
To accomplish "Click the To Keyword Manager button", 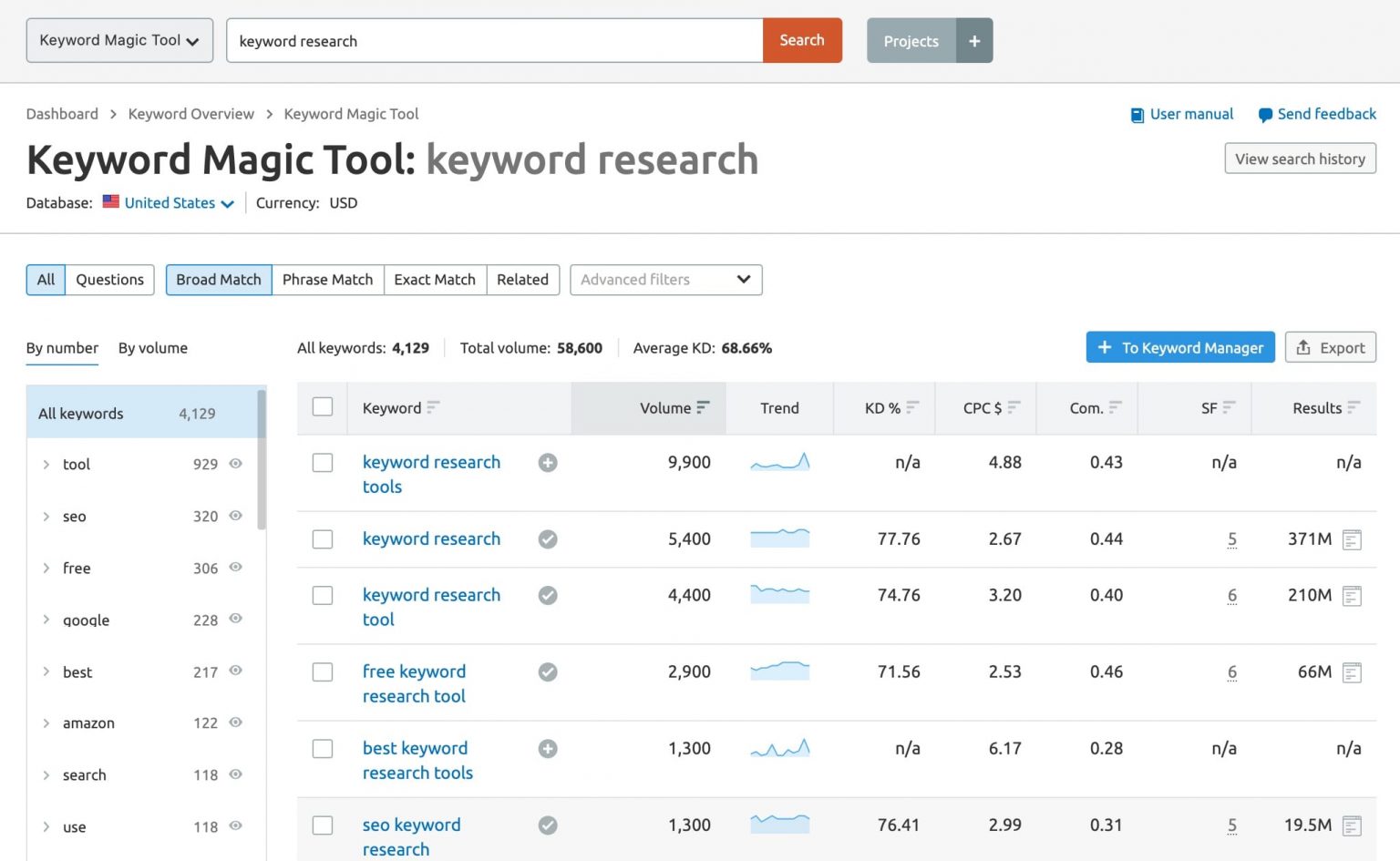I will 1179,347.
